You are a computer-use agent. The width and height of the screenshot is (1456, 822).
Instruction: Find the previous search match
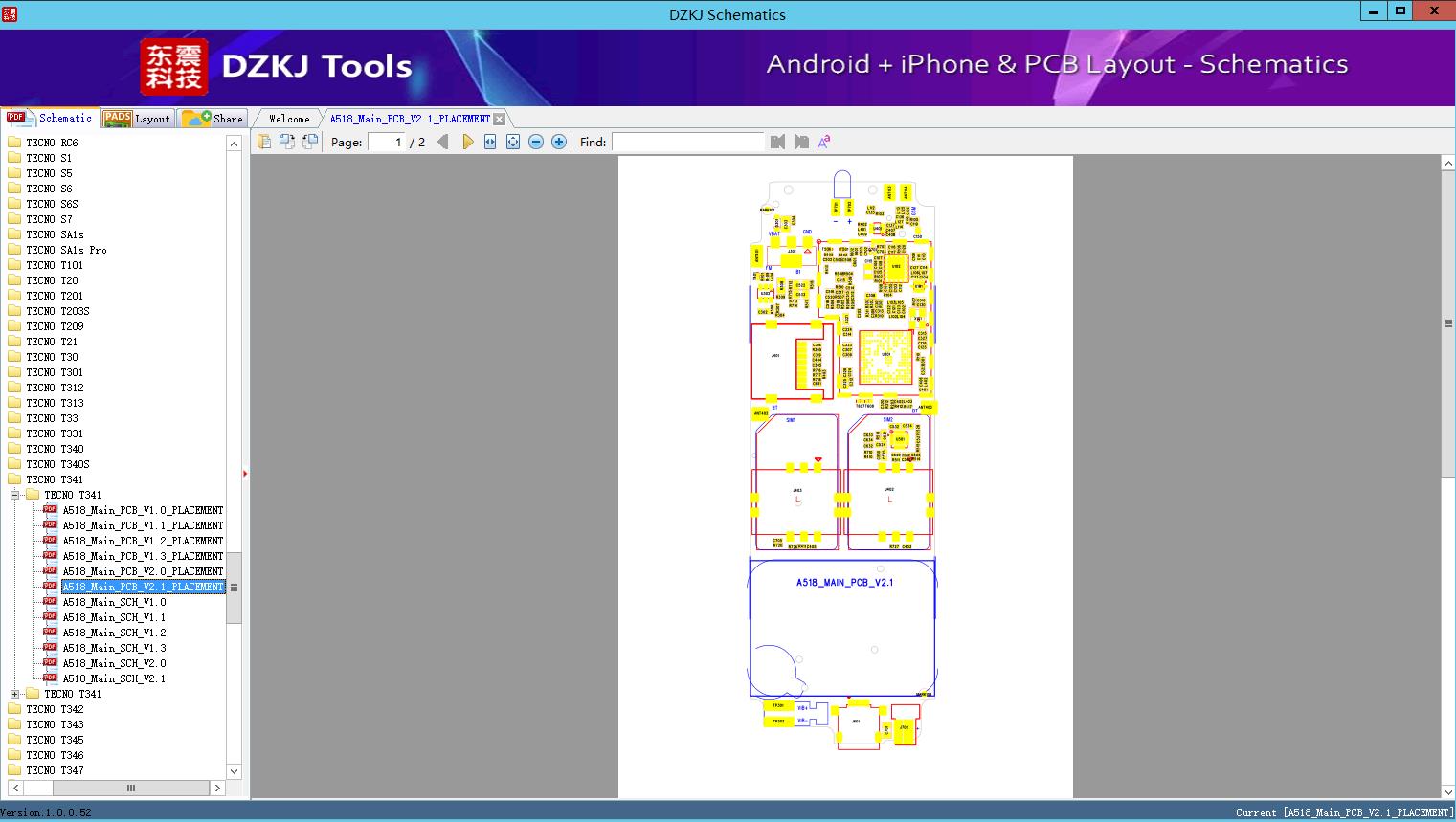click(777, 142)
